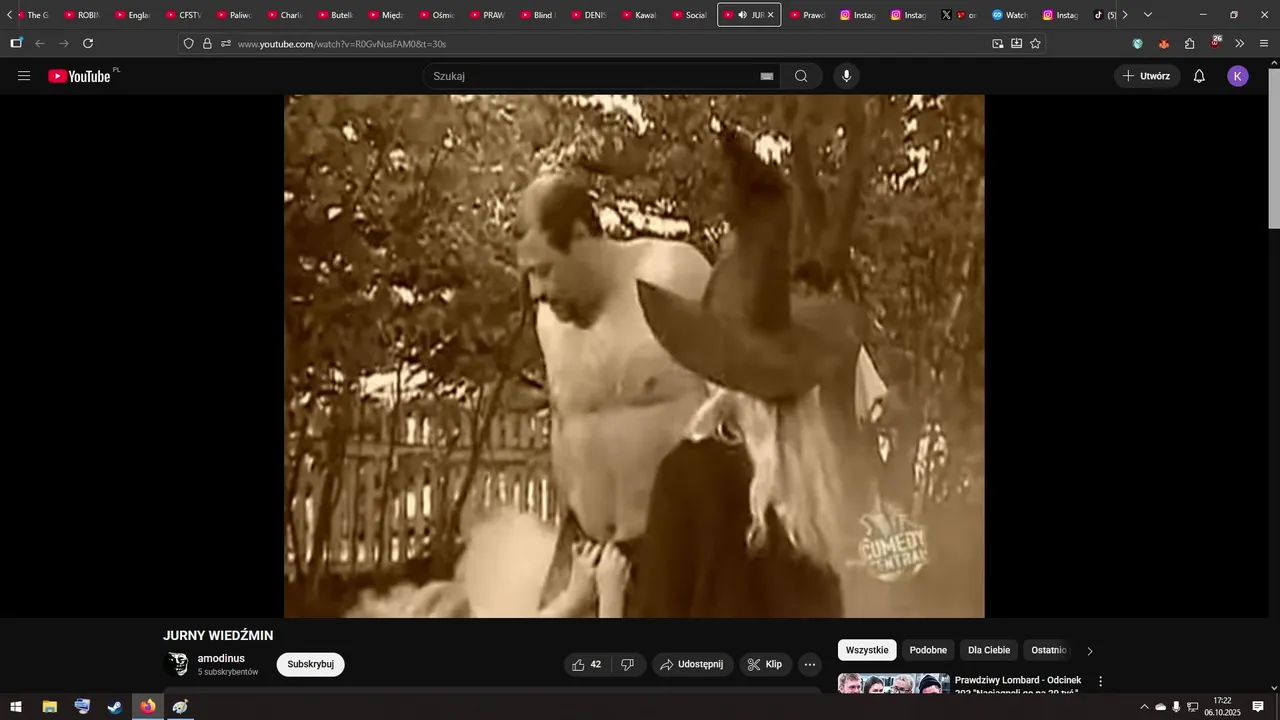1280x720 pixels.
Task: Show hidden system tray icons
Action: [x=1144, y=707]
